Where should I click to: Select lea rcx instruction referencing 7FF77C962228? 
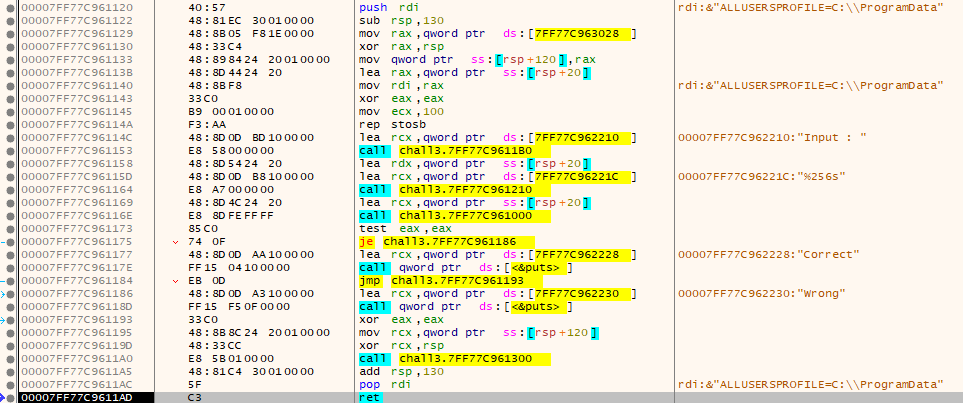pos(497,255)
